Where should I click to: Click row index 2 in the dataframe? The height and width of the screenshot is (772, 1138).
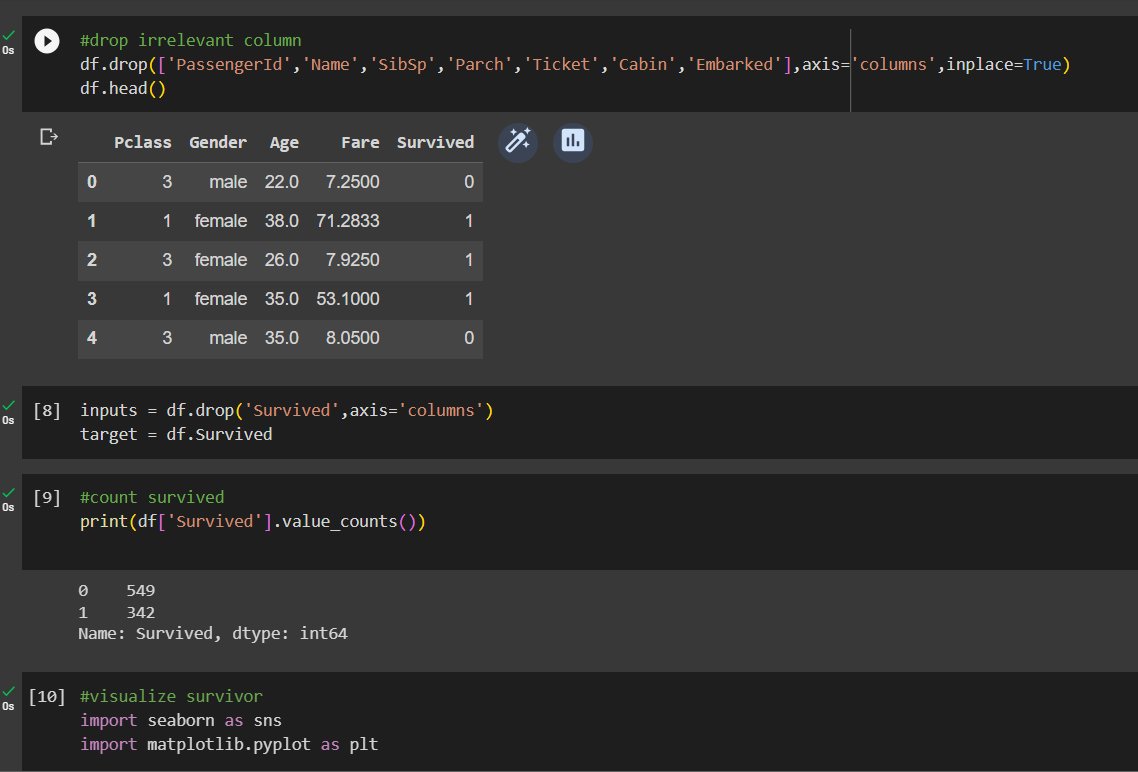point(91,260)
